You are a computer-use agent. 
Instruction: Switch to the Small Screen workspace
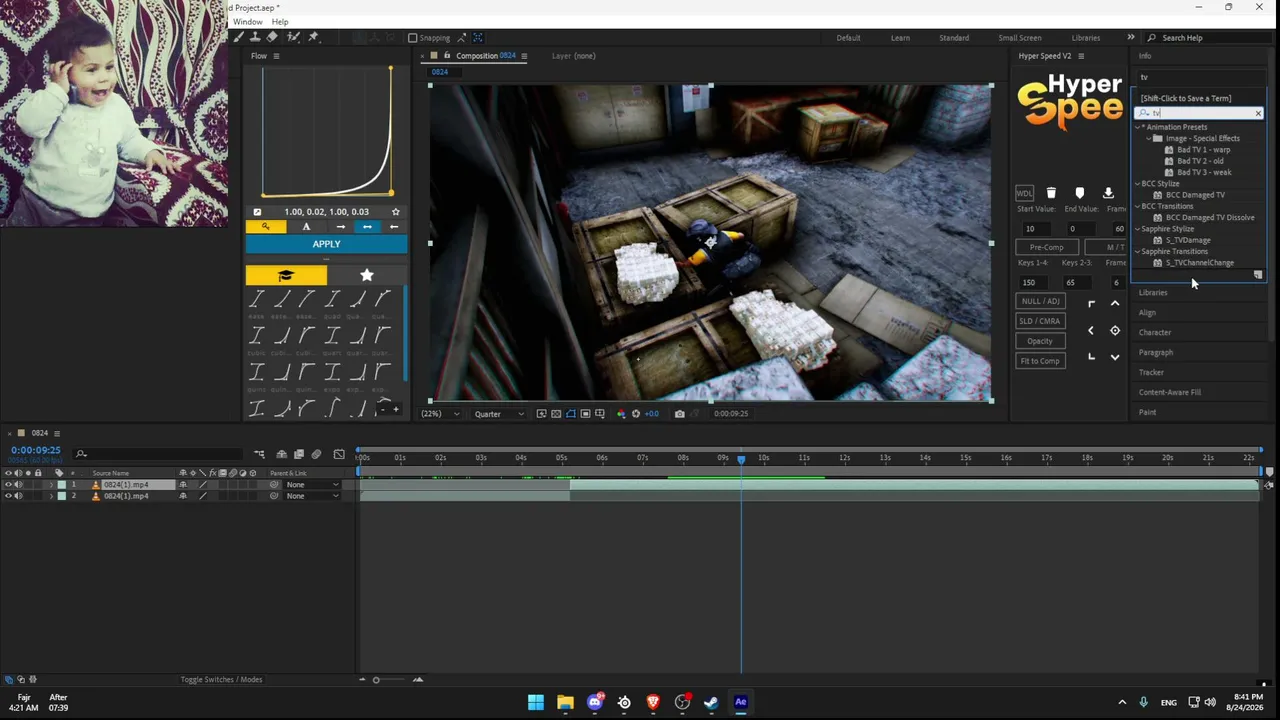pyautogui.click(x=1020, y=38)
